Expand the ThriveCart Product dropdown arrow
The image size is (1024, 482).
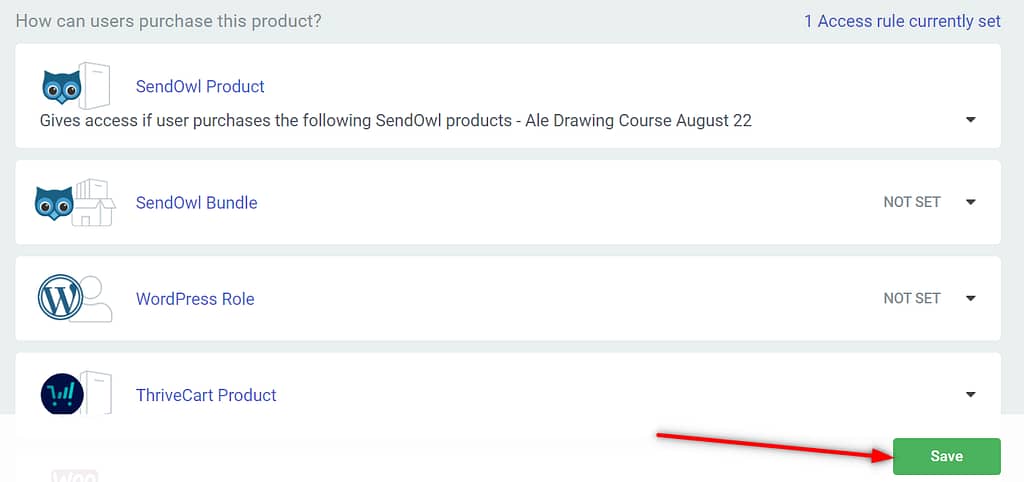coord(970,394)
